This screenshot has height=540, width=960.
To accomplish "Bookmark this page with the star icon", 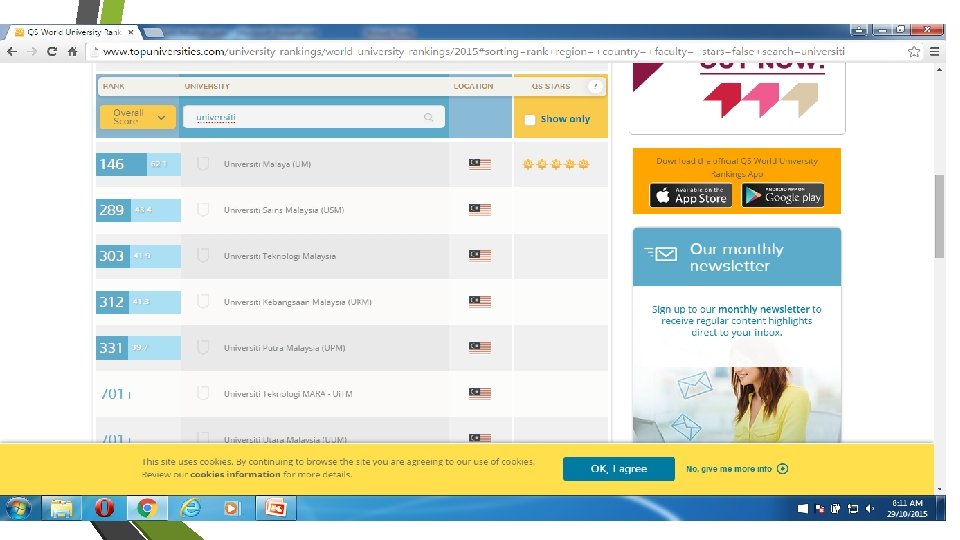I will click(913, 51).
